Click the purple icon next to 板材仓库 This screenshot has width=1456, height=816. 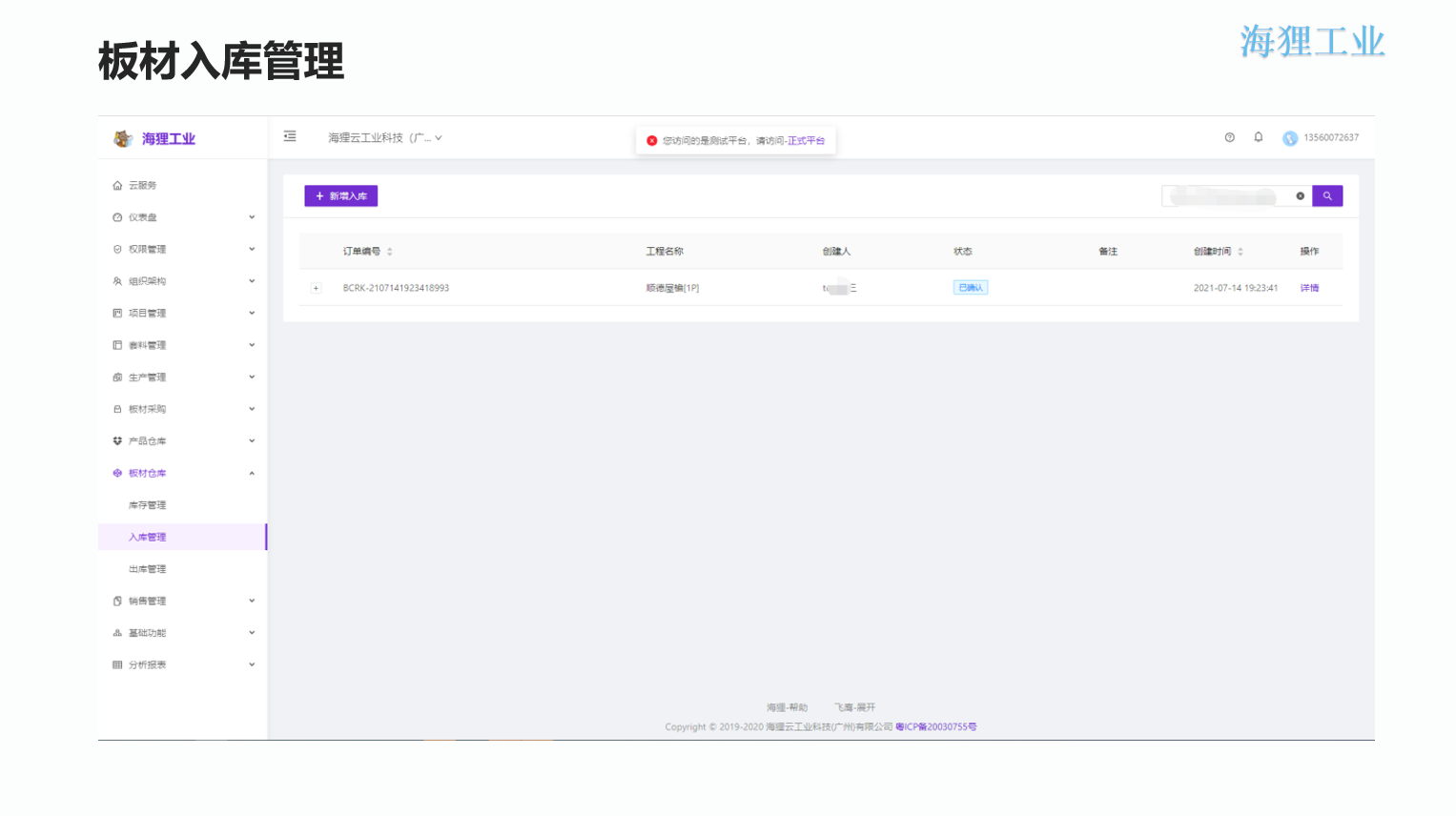(117, 473)
